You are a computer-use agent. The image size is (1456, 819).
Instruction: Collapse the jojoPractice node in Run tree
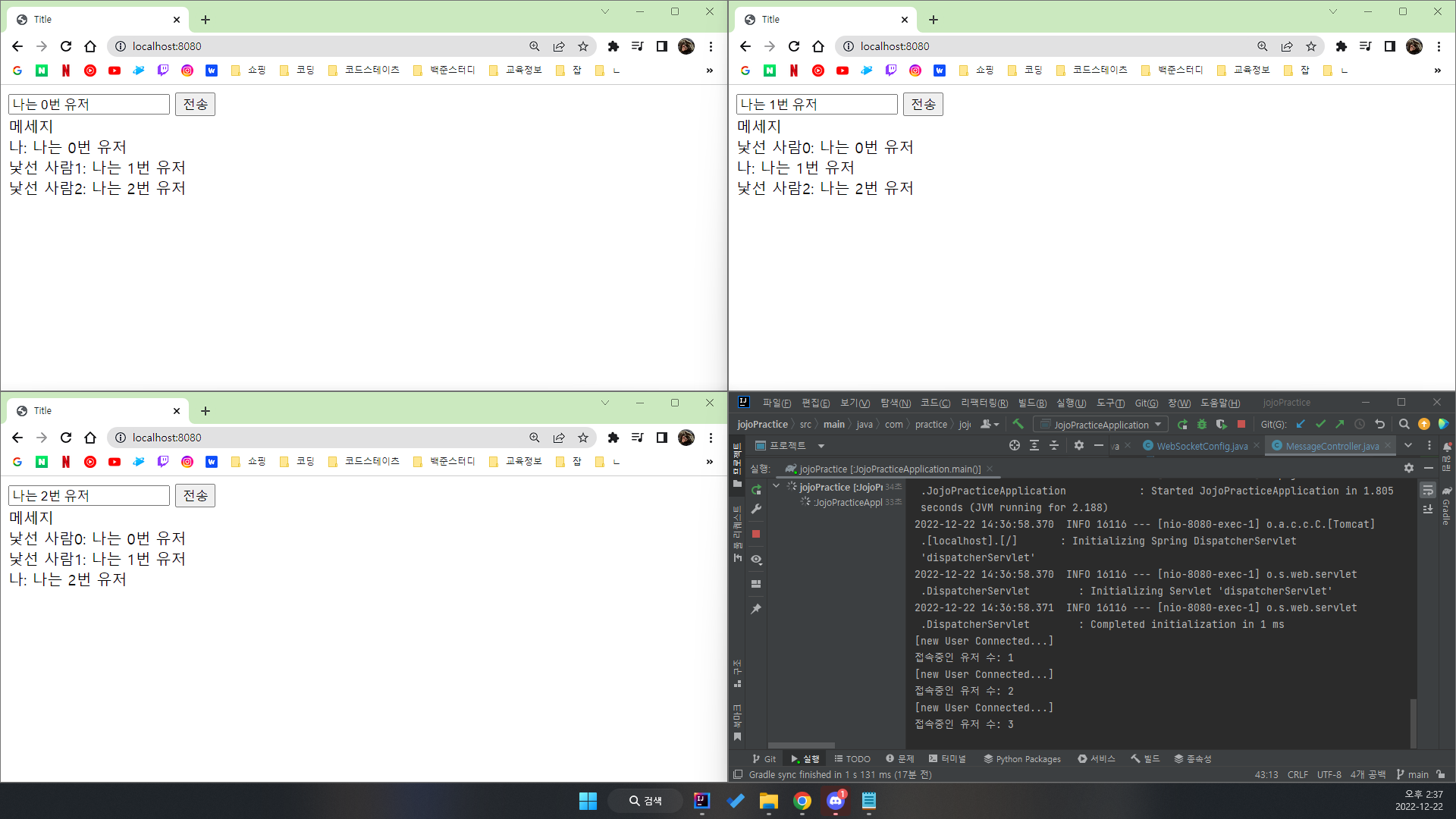[776, 486]
